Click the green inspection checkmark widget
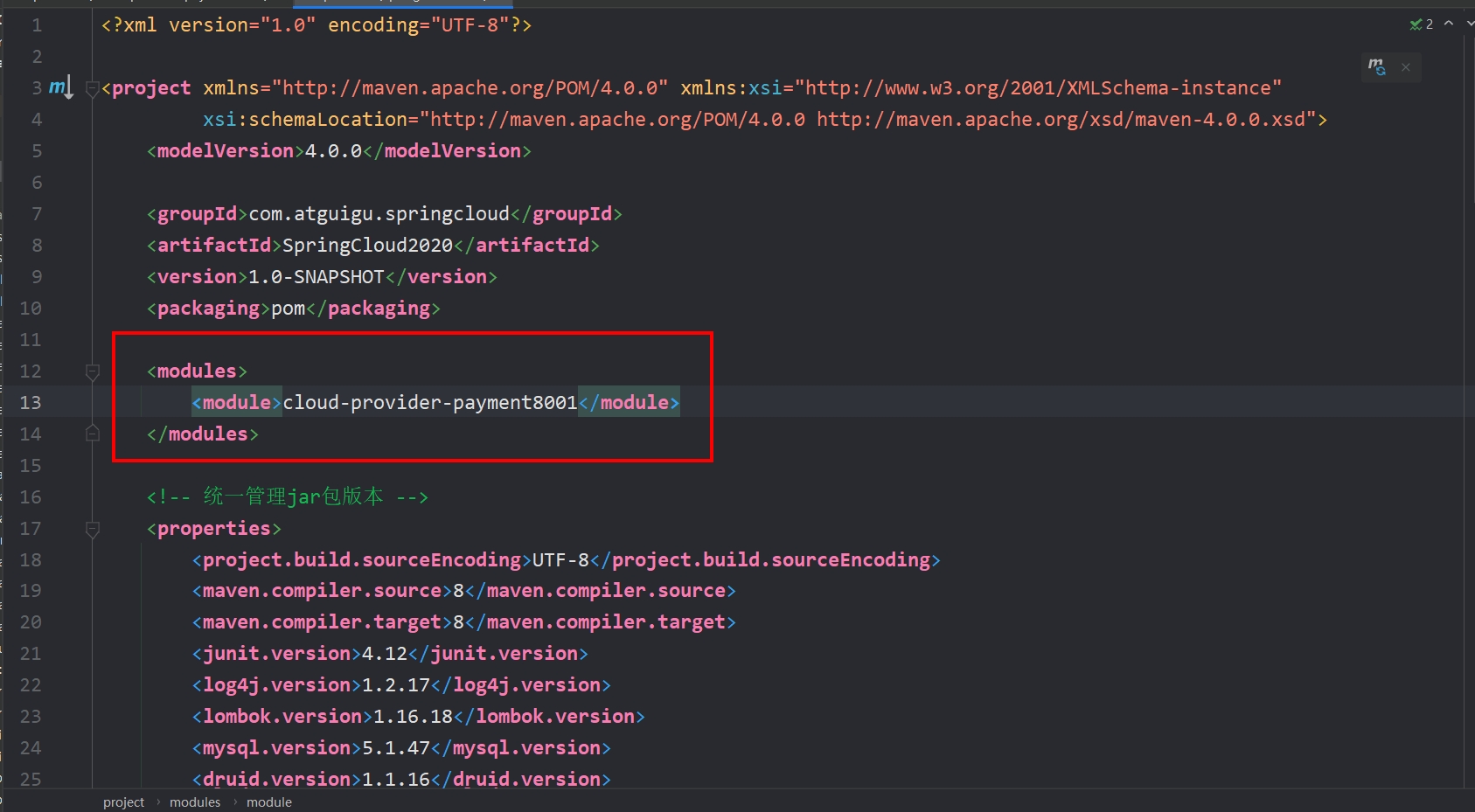 1421,24
